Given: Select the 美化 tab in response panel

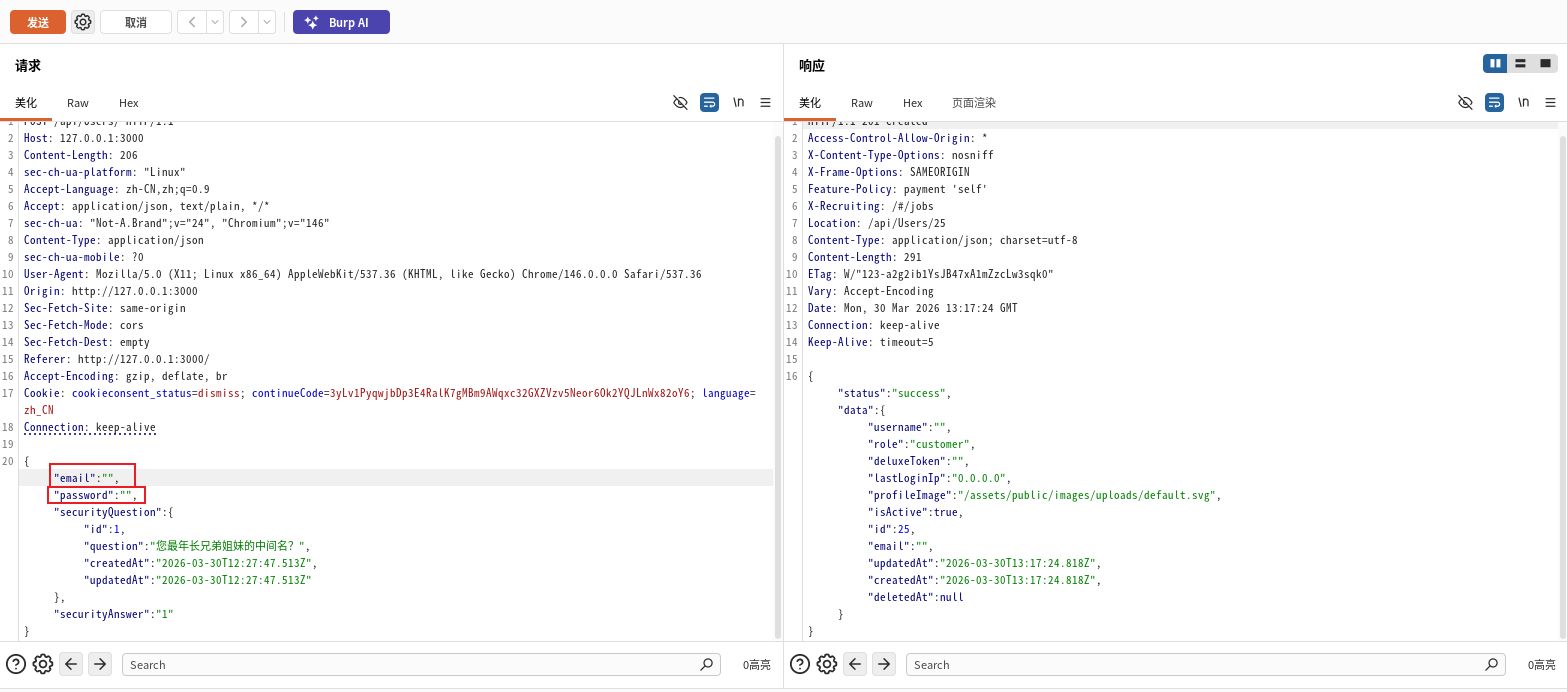Looking at the screenshot, I should pyautogui.click(x=810, y=103).
